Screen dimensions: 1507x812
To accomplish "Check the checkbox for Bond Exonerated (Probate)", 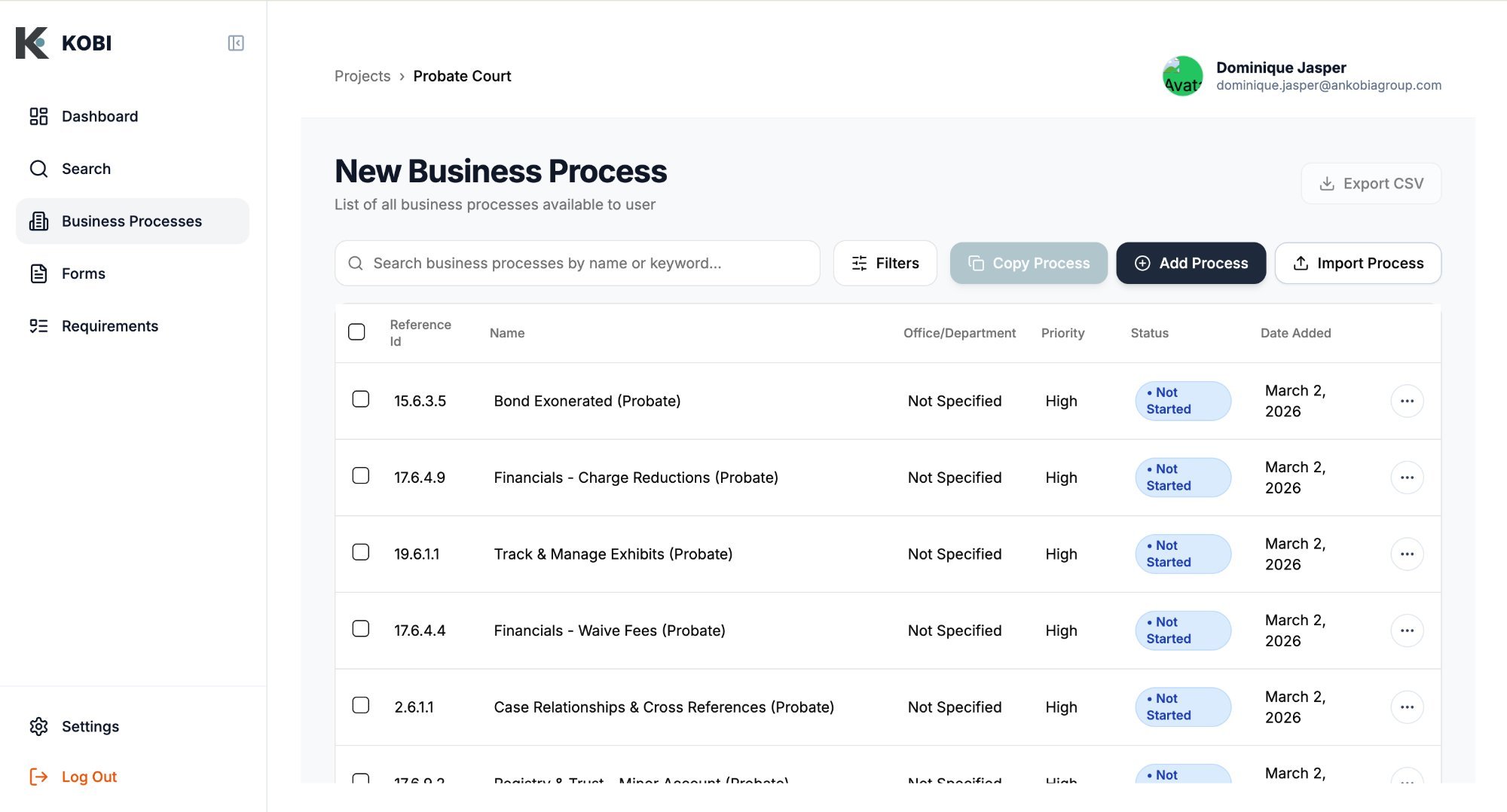I will [x=361, y=400].
